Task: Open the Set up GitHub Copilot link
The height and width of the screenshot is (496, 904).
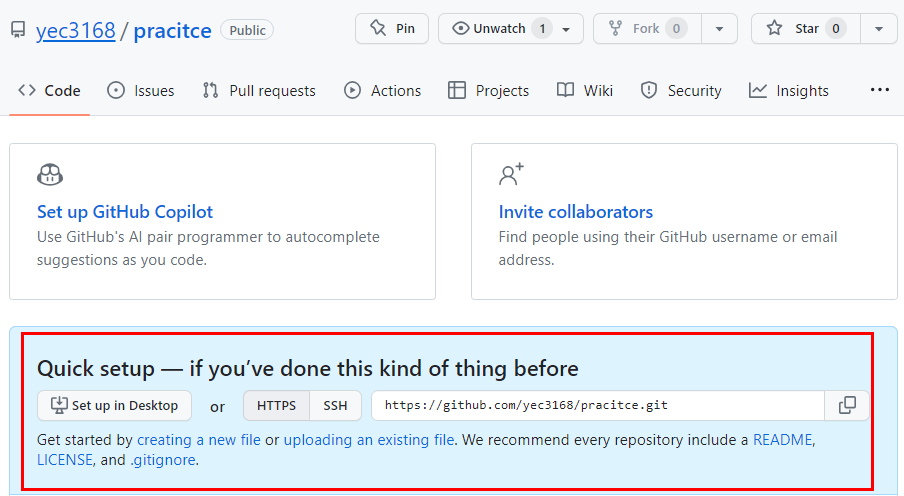Action: pyautogui.click(x=125, y=212)
